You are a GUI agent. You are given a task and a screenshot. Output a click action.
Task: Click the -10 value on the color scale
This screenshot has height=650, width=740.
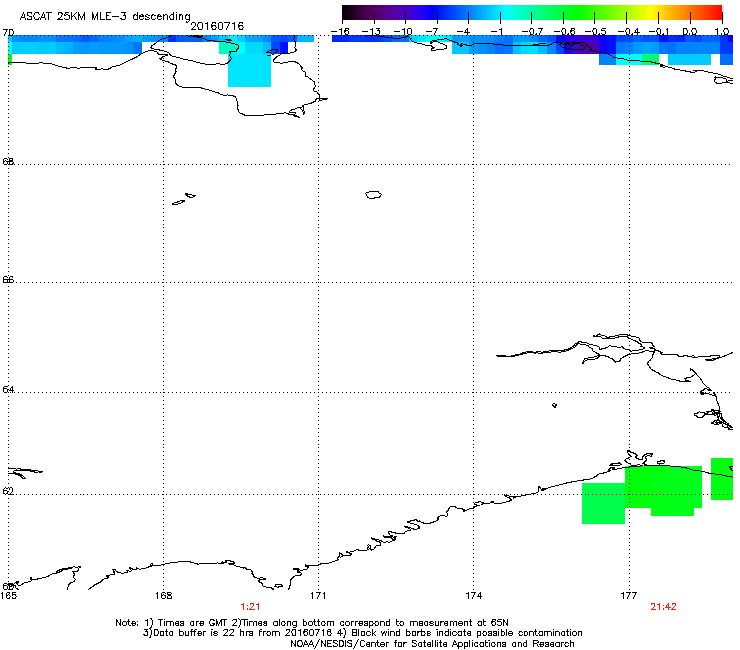pos(403,32)
